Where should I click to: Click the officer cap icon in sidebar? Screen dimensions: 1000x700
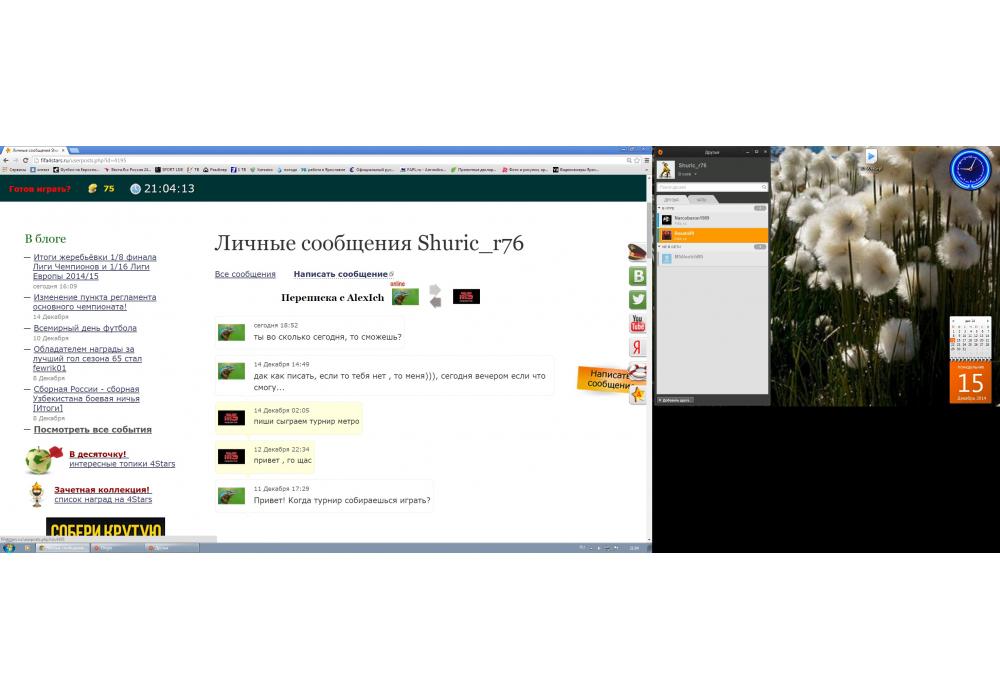(637, 253)
